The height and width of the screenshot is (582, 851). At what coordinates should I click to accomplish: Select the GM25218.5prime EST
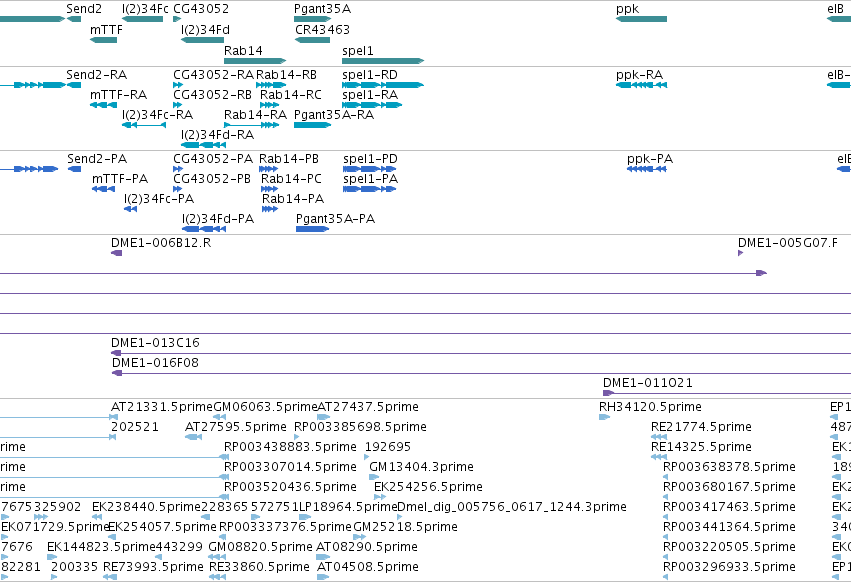click(359, 537)
